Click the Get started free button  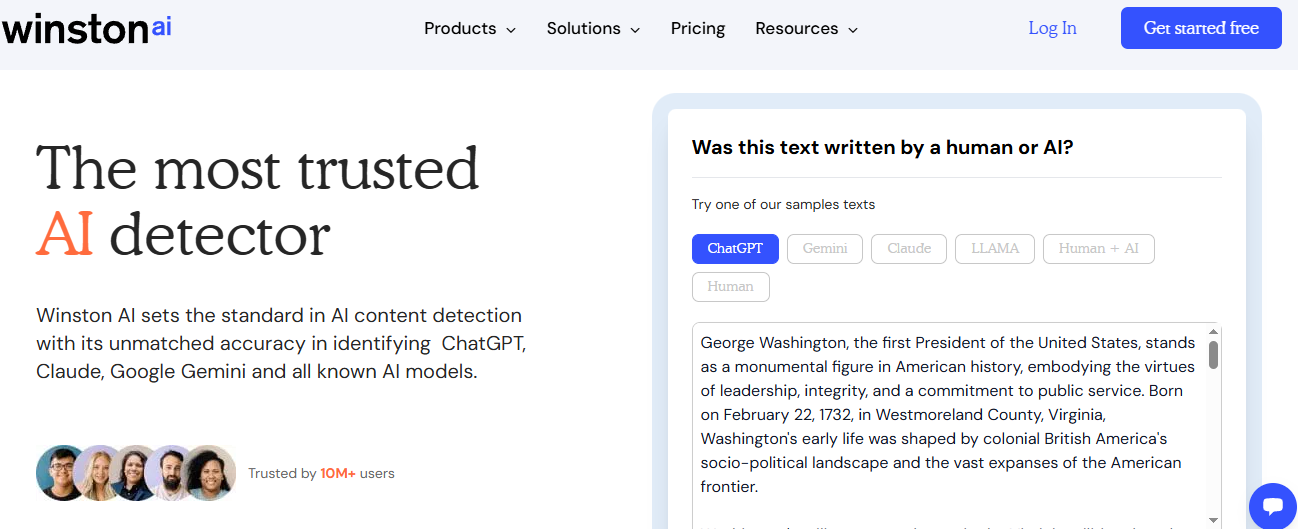[x=1201, y=28]
